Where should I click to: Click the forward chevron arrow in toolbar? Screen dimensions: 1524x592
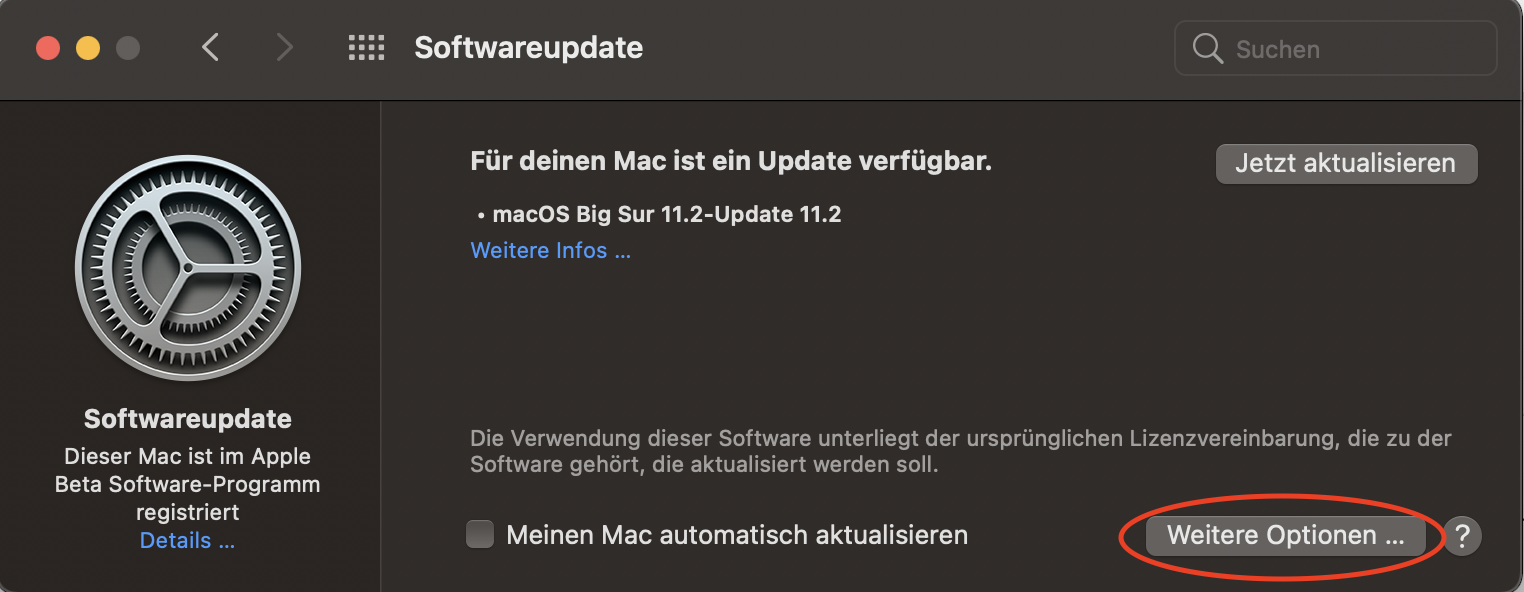(285, 47)
